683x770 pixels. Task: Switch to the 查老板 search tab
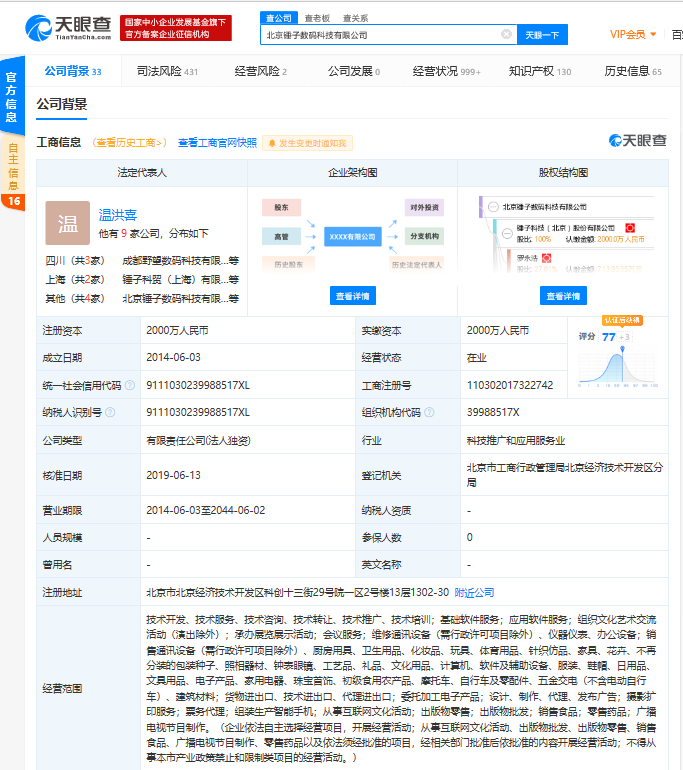pyautogui.click(x=317, y=18)
